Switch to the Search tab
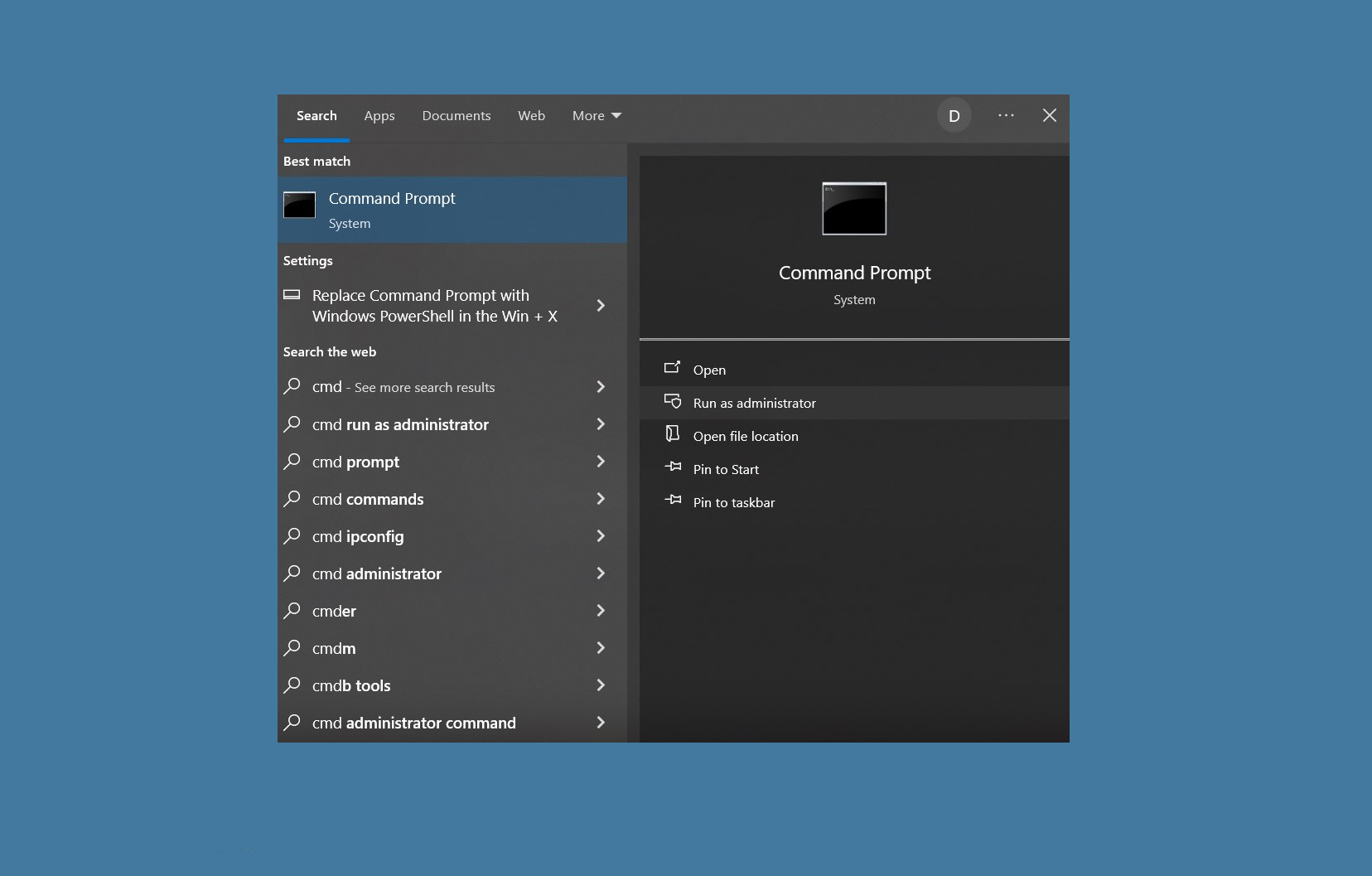The width and height of the screenshot is (1372, 876). pos(316,116)
